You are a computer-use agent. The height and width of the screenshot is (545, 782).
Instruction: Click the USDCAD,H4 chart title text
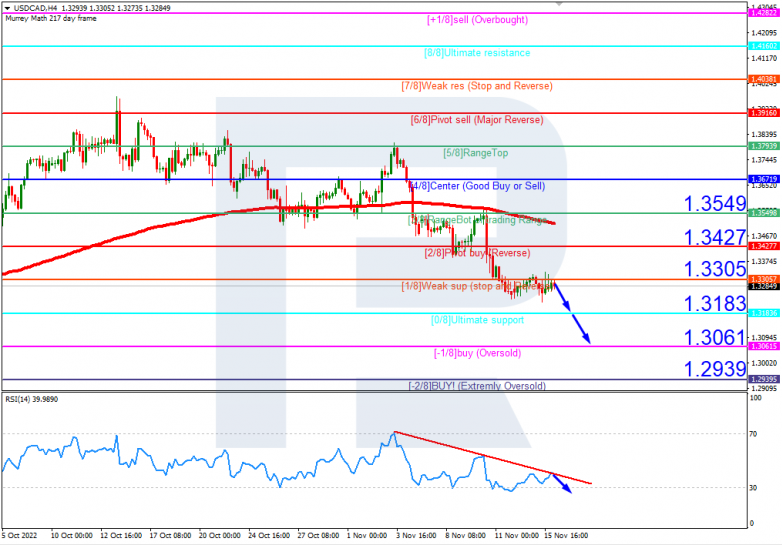35,8
